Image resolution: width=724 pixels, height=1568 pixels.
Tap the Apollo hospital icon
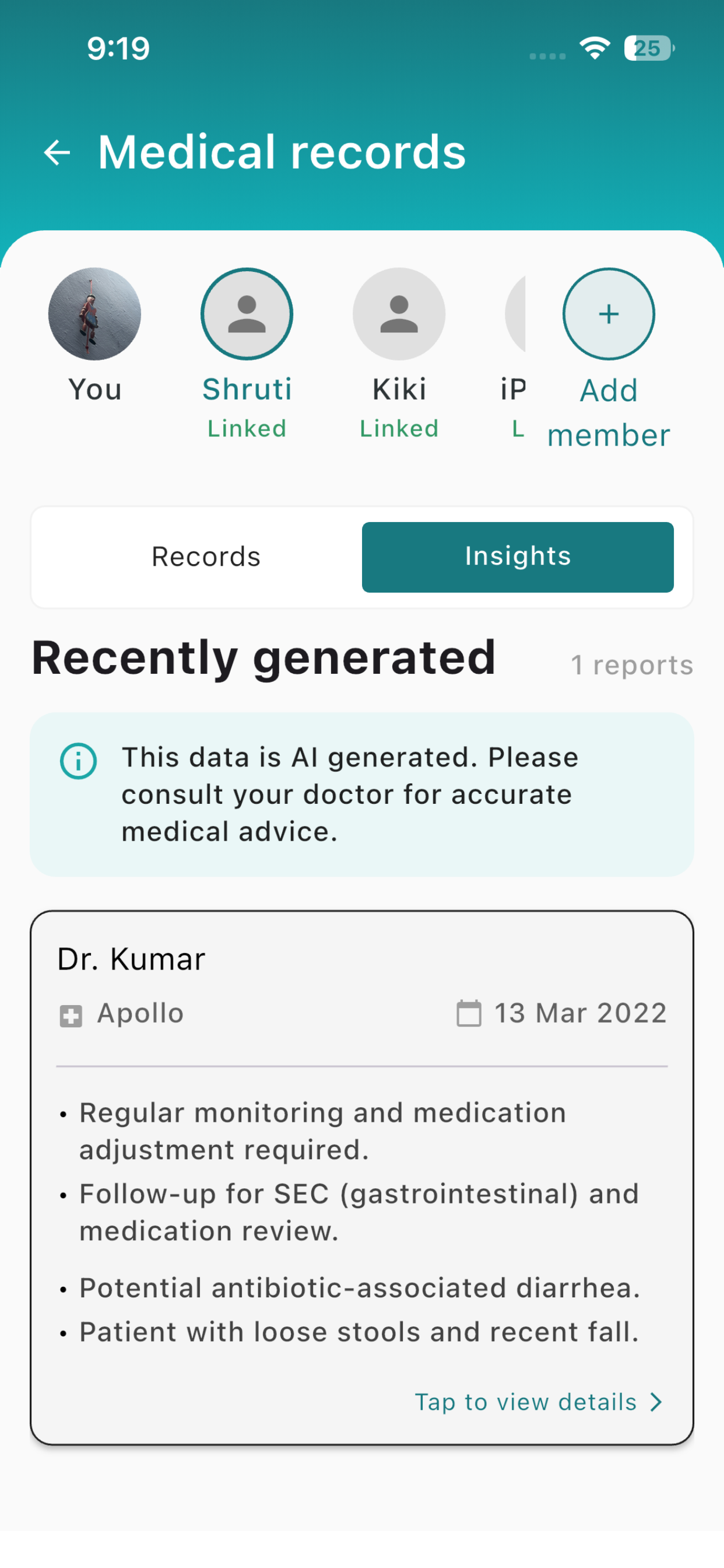[71, 1016]
